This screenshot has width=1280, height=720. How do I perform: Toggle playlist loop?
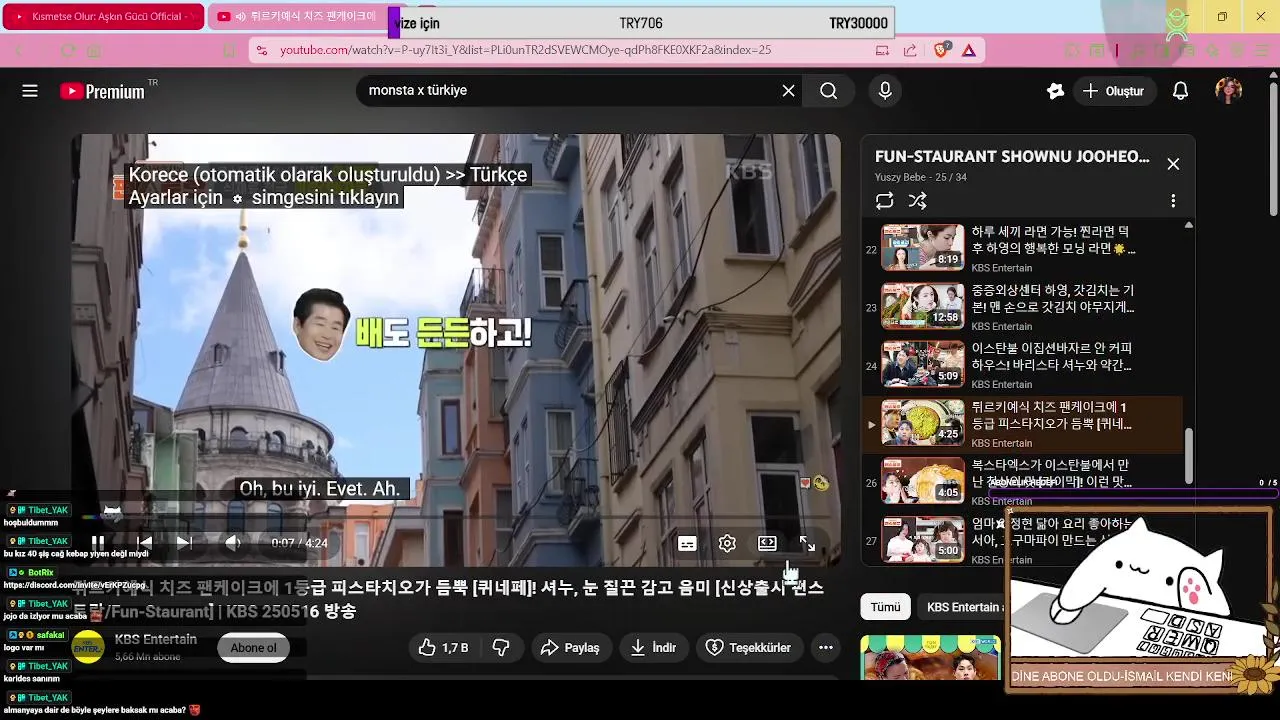click(884, 201)
